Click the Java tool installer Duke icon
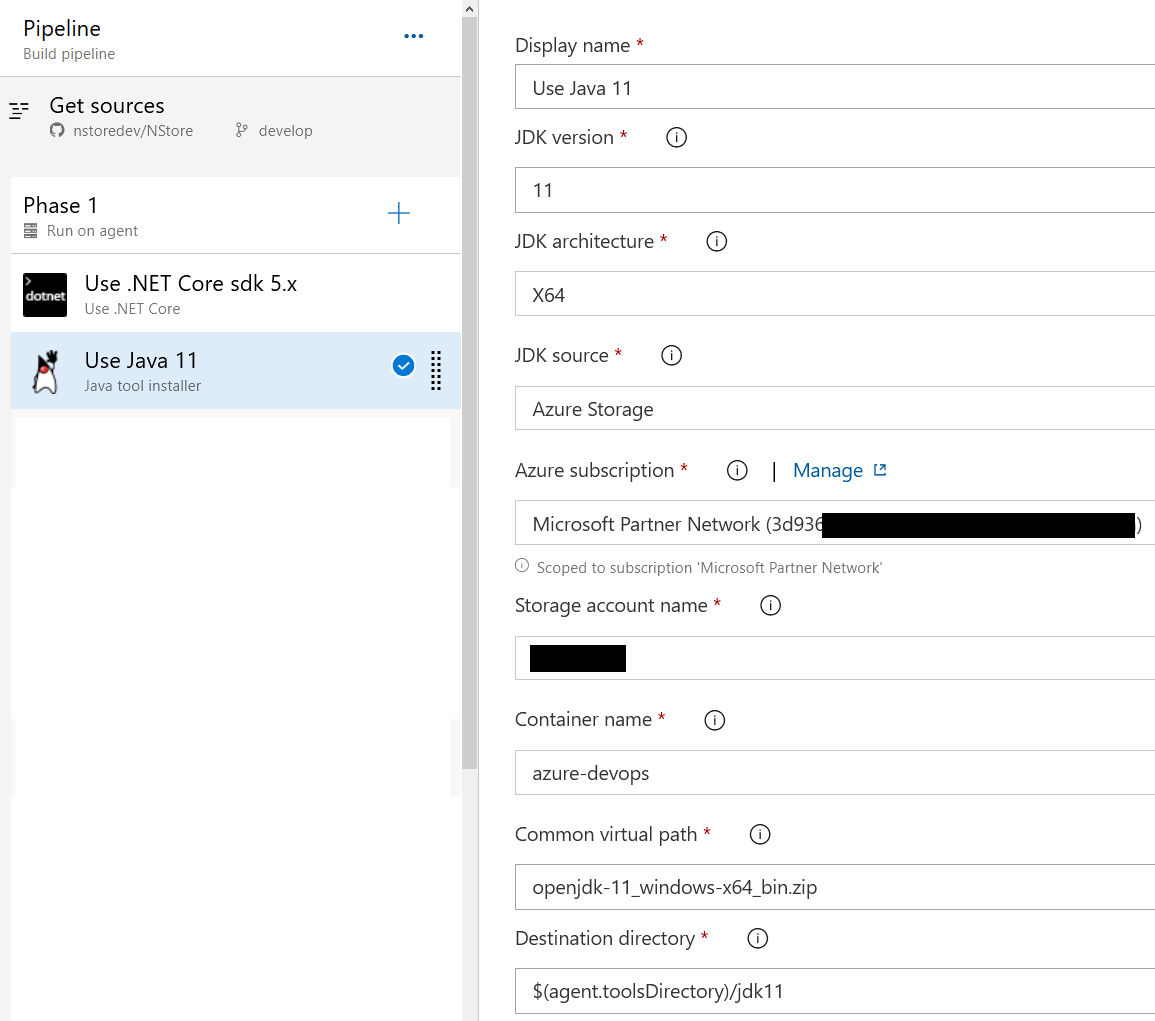This screenshot has height=1021, width=1155. 46,371
